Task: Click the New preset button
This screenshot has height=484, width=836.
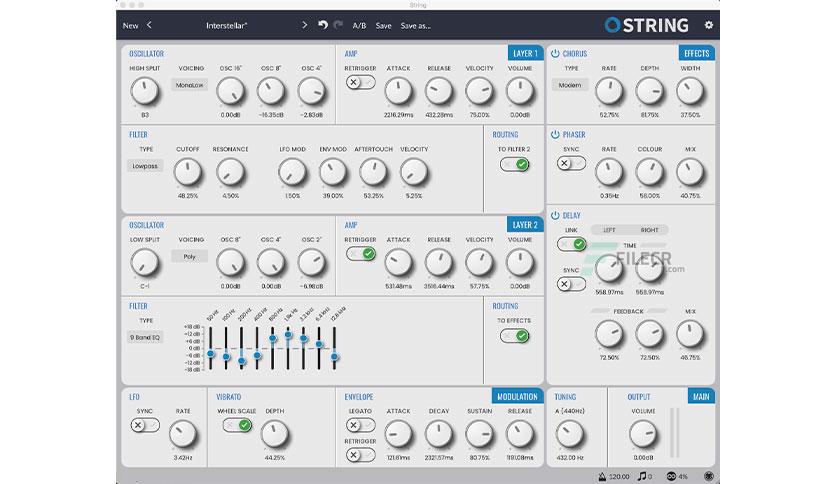Action: point(131,26)
